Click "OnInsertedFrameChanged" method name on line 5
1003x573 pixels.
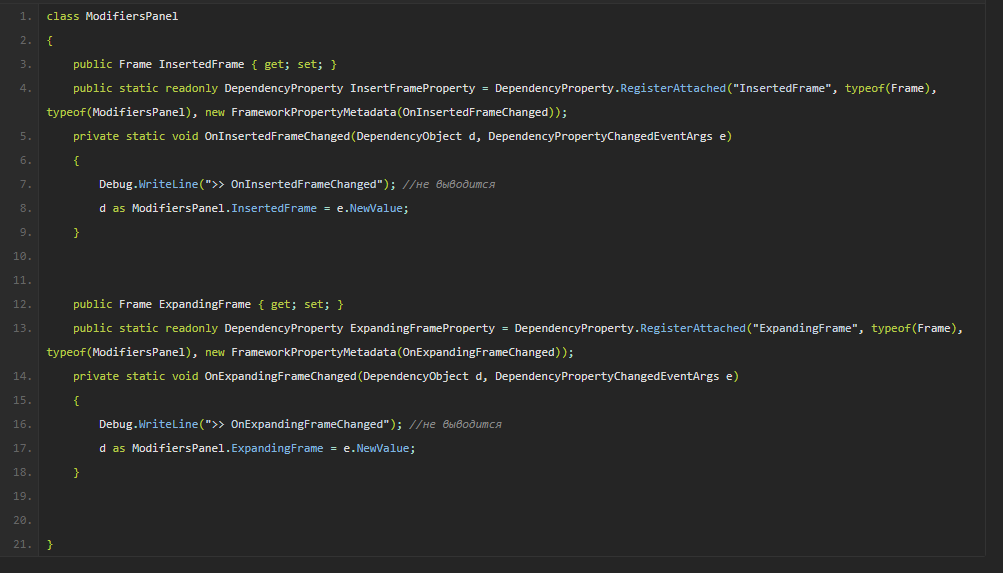click(x=277, y=136)
